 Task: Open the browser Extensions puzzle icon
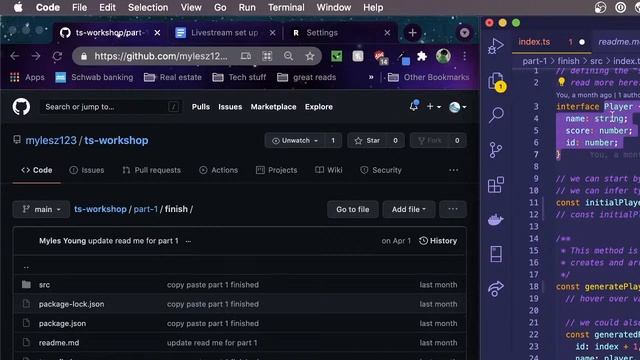[422, 56]
